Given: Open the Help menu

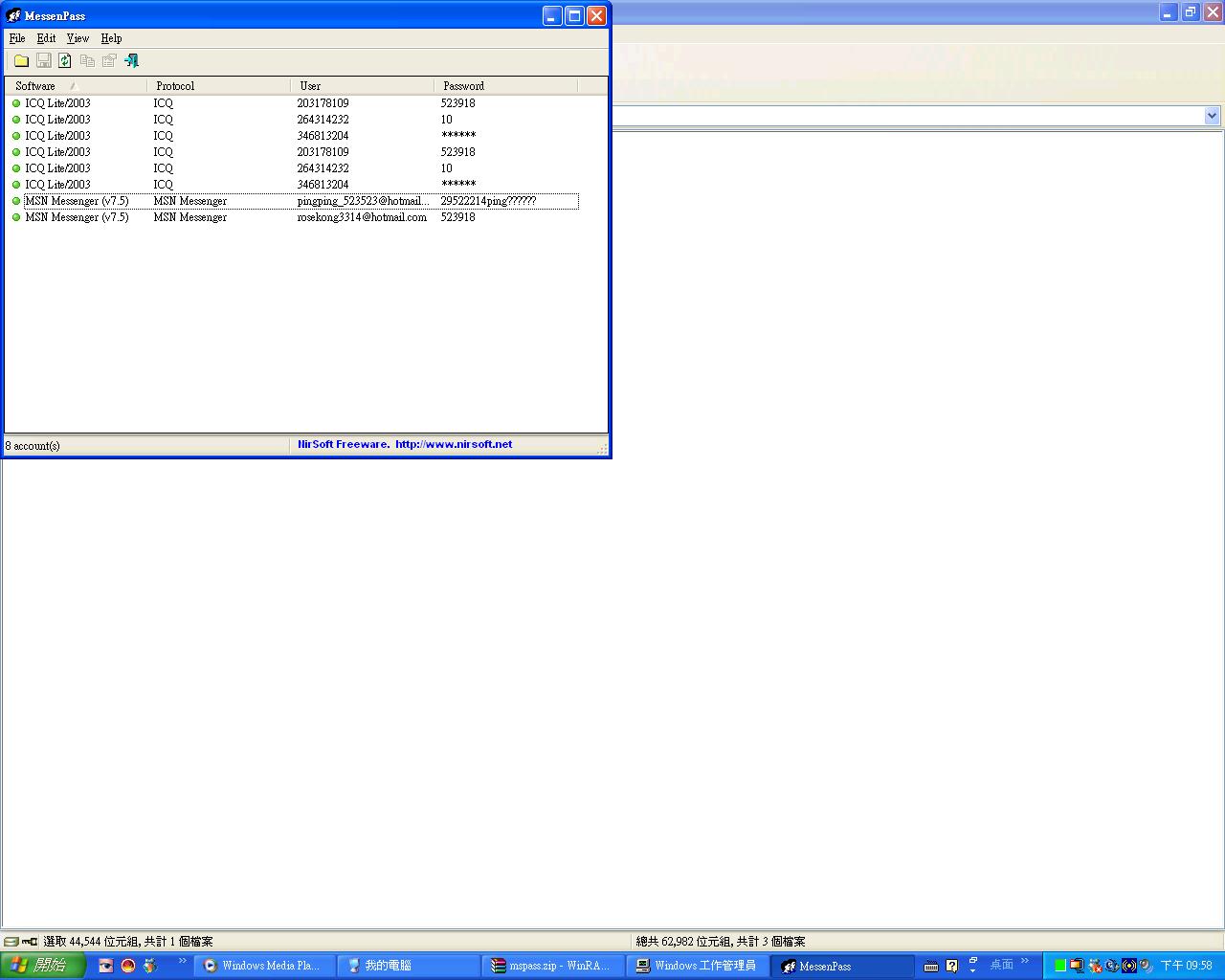Looking at the screenshot, I should point(111,38).
